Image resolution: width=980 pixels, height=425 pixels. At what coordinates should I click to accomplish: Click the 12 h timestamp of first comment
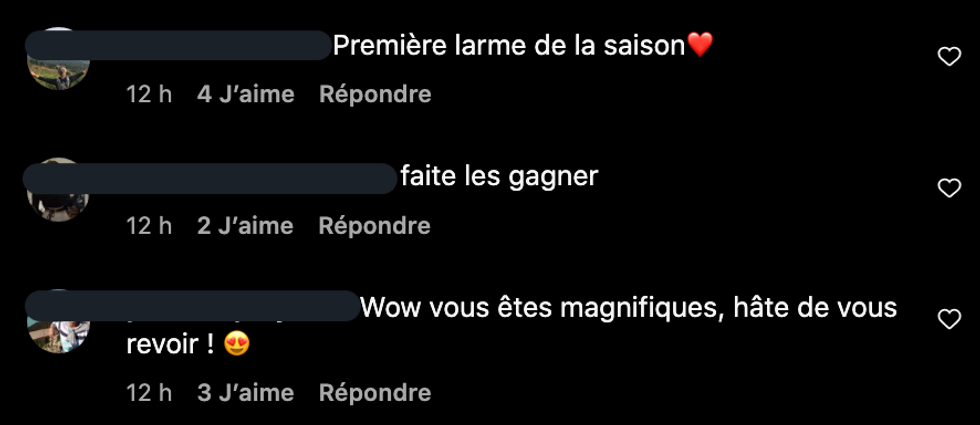(x=149, y=94)
